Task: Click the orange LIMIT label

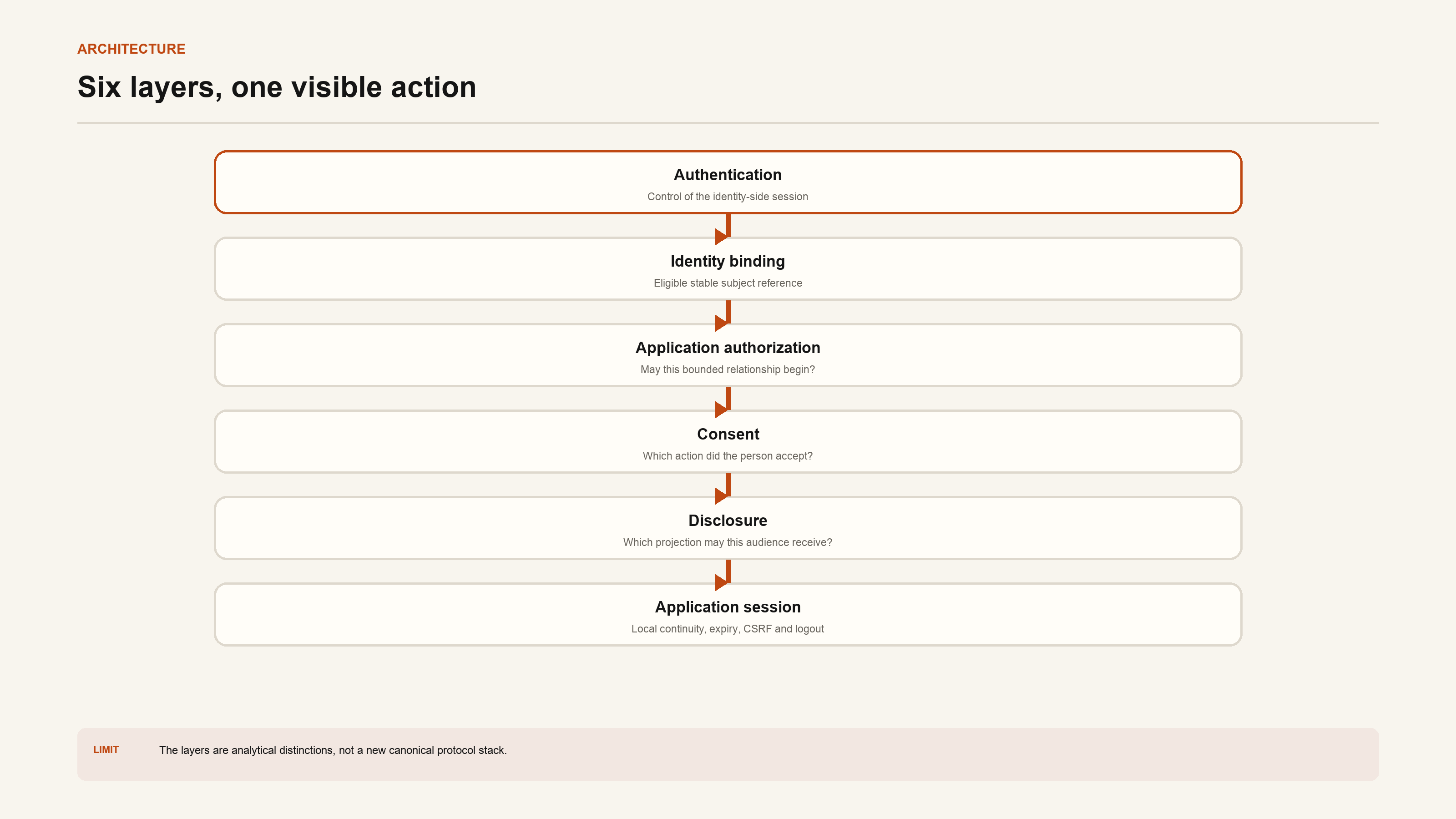Action: point(106,749)
